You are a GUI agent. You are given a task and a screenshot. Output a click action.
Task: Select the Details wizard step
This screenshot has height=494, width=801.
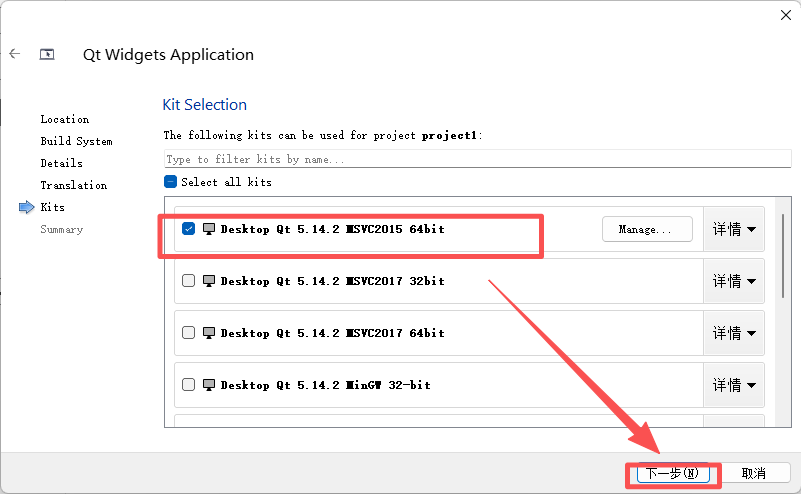(x=61, y=163)
